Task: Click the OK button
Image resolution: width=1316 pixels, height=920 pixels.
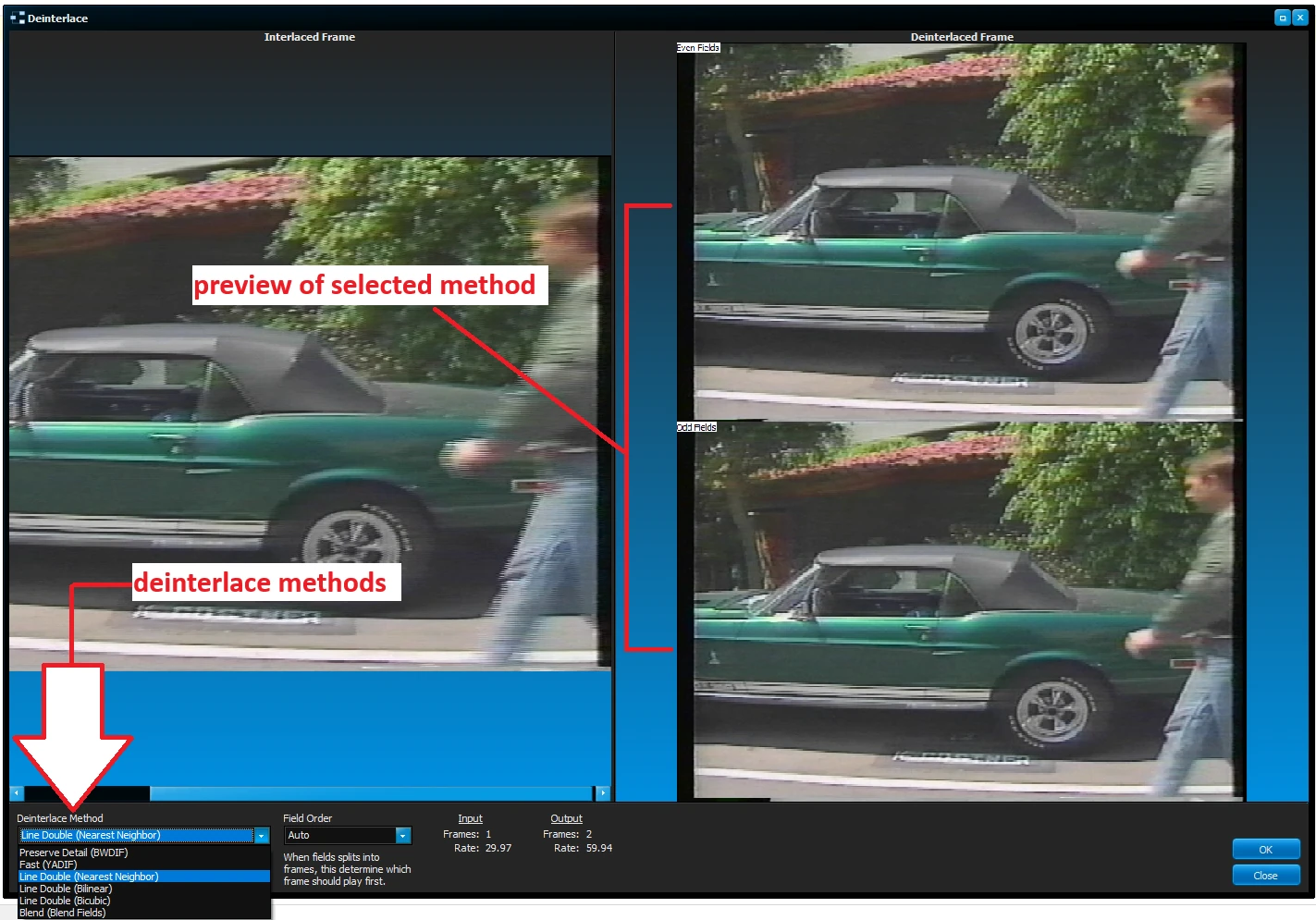Action: tap(1265, 850)
